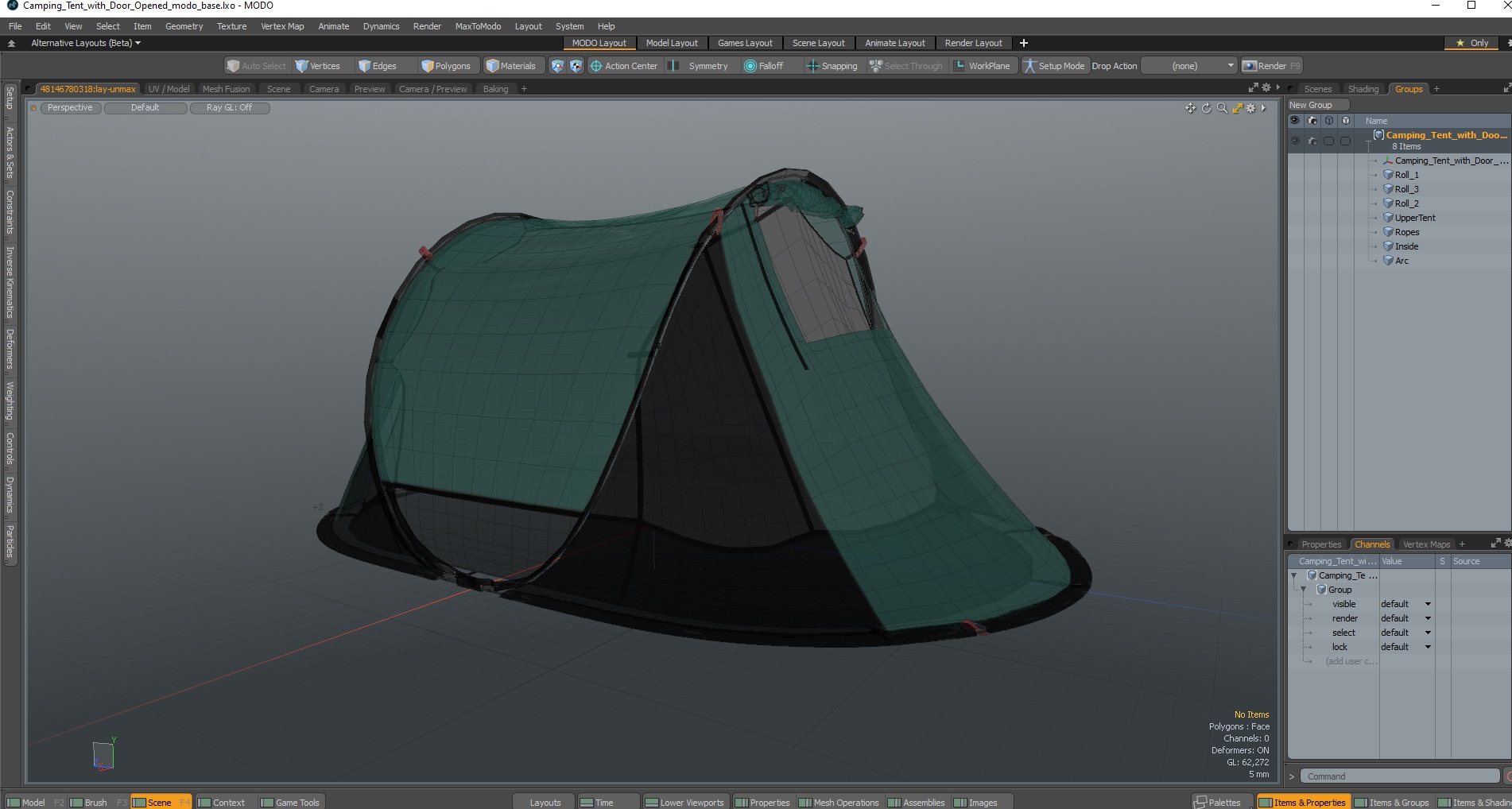Screen dimensions: 1512x809
Task: Click the Render button
Action: click(x=1271, y=66)
